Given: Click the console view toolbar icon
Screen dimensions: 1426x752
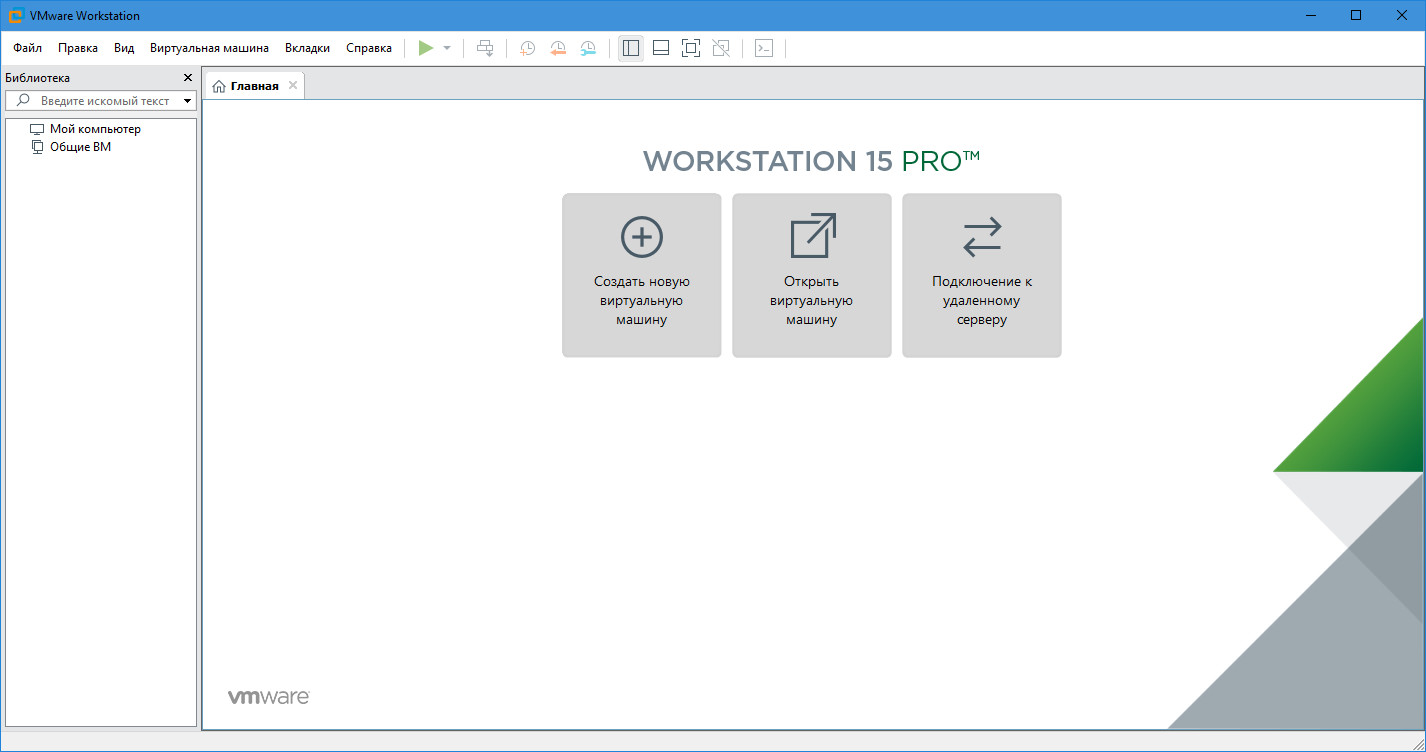Looking at the screenshot, I should click(x=764, y=48).
